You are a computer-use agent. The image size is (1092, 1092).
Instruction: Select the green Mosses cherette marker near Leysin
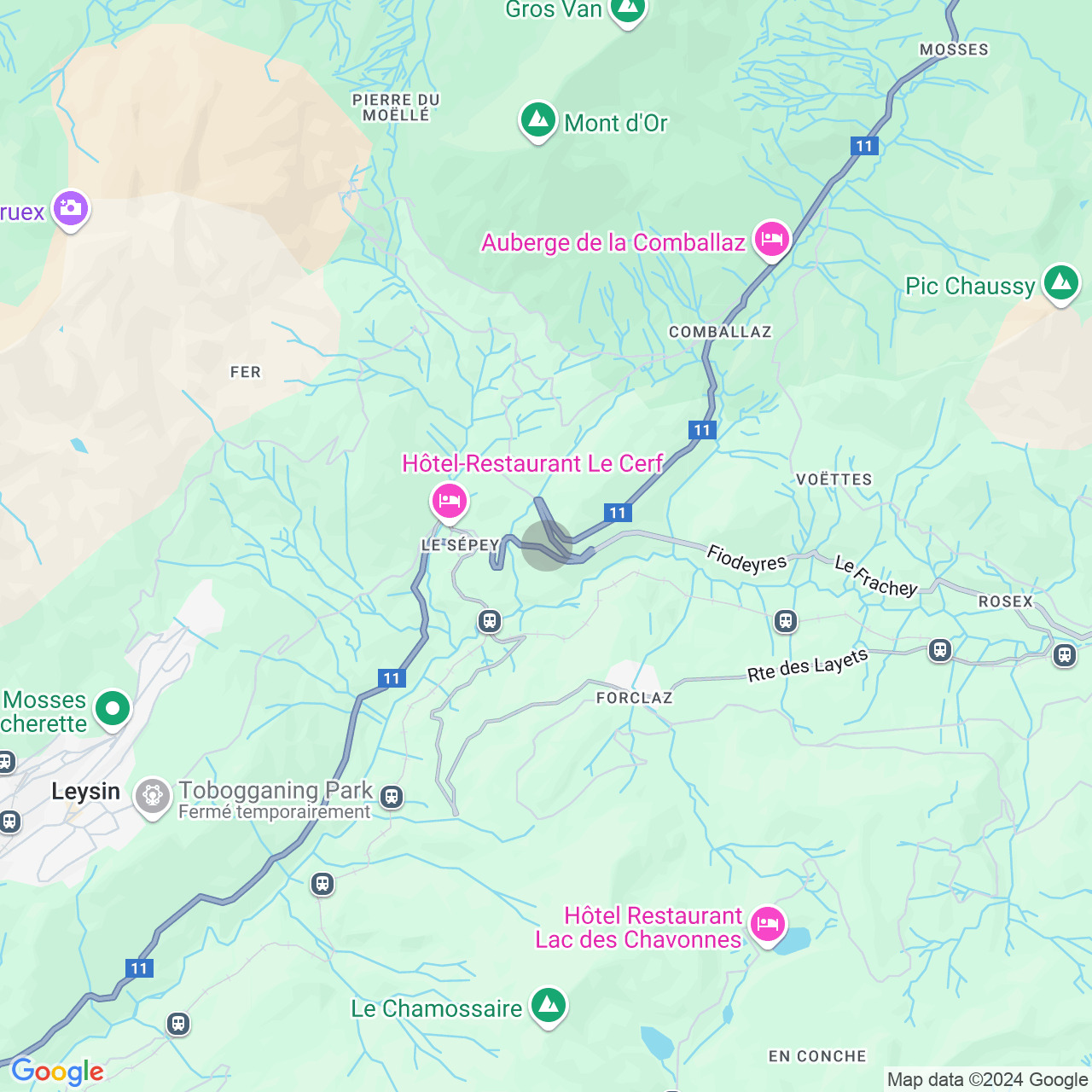click(x=113, y=709)
